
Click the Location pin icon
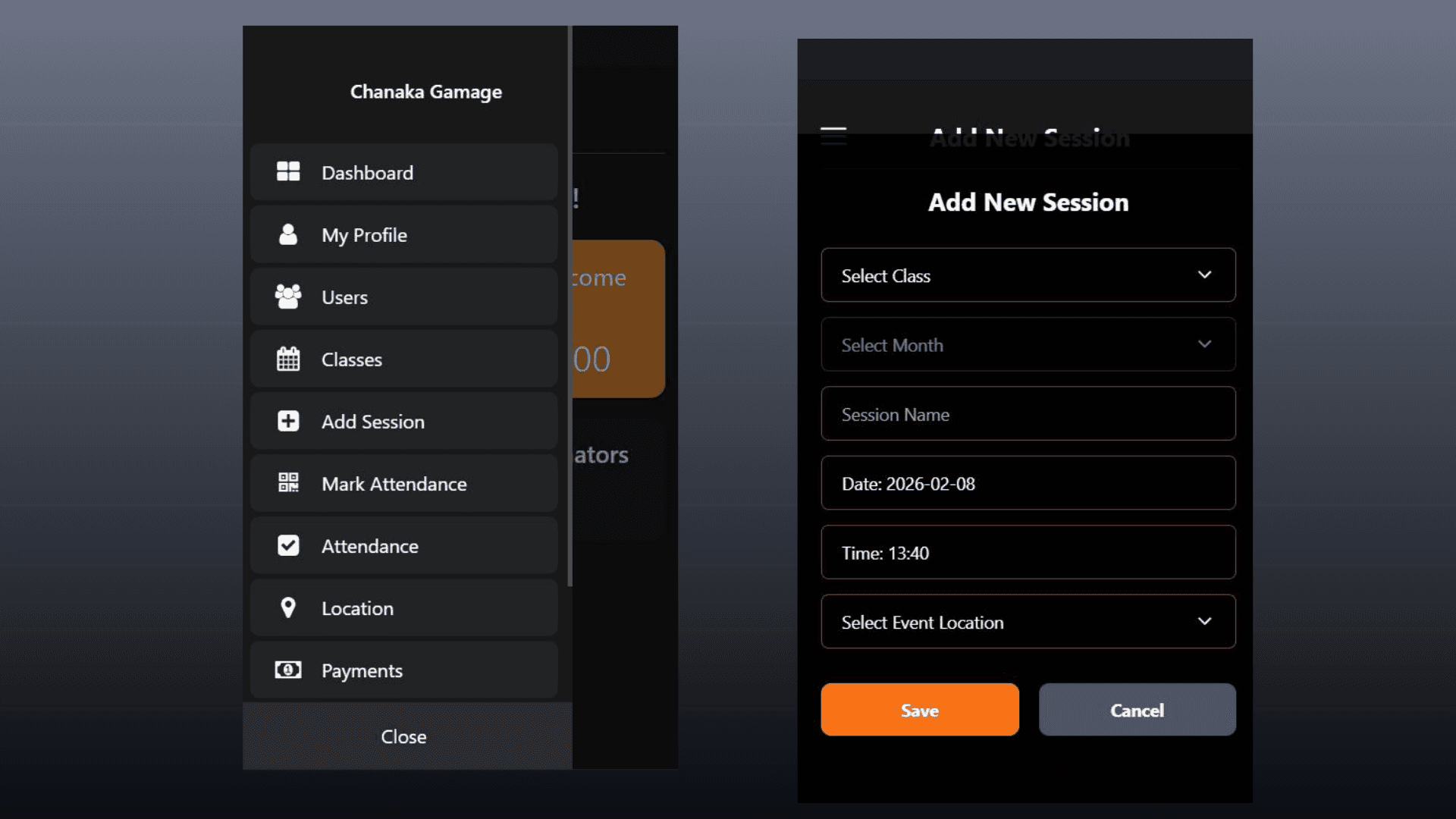(288, 607)
